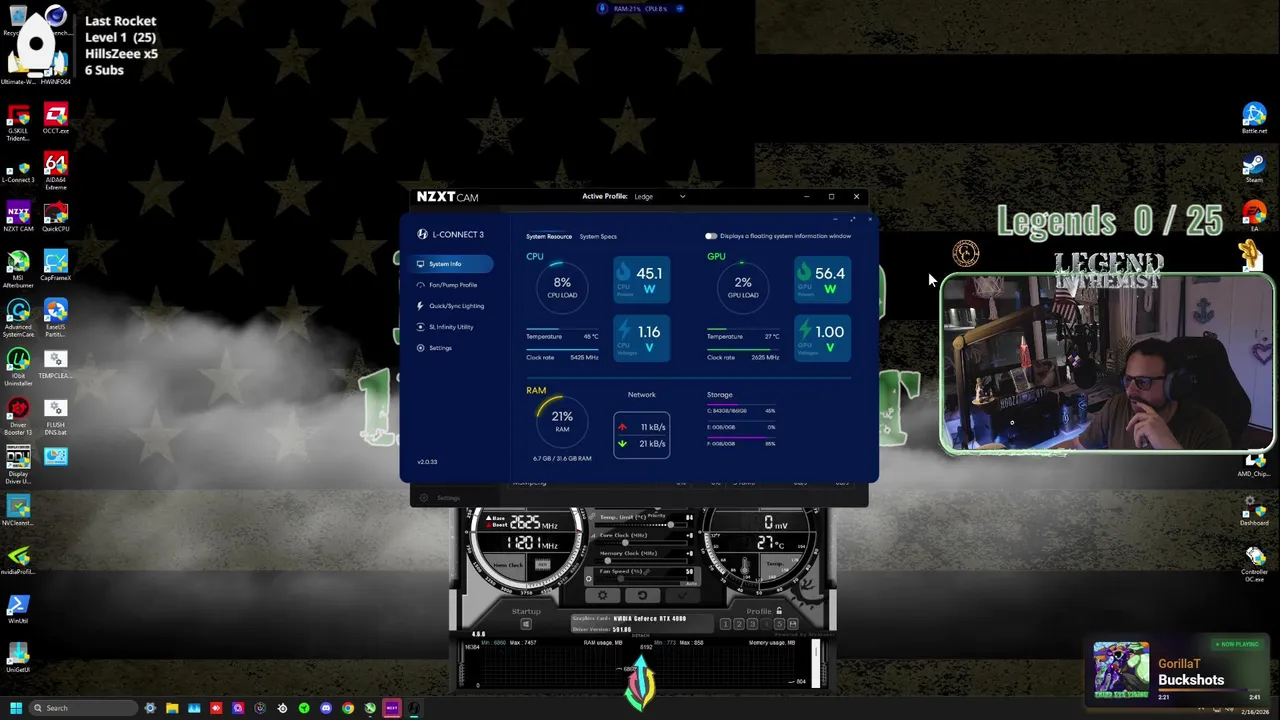Open Driver Booster 13 desktop icon

point(18,415)
